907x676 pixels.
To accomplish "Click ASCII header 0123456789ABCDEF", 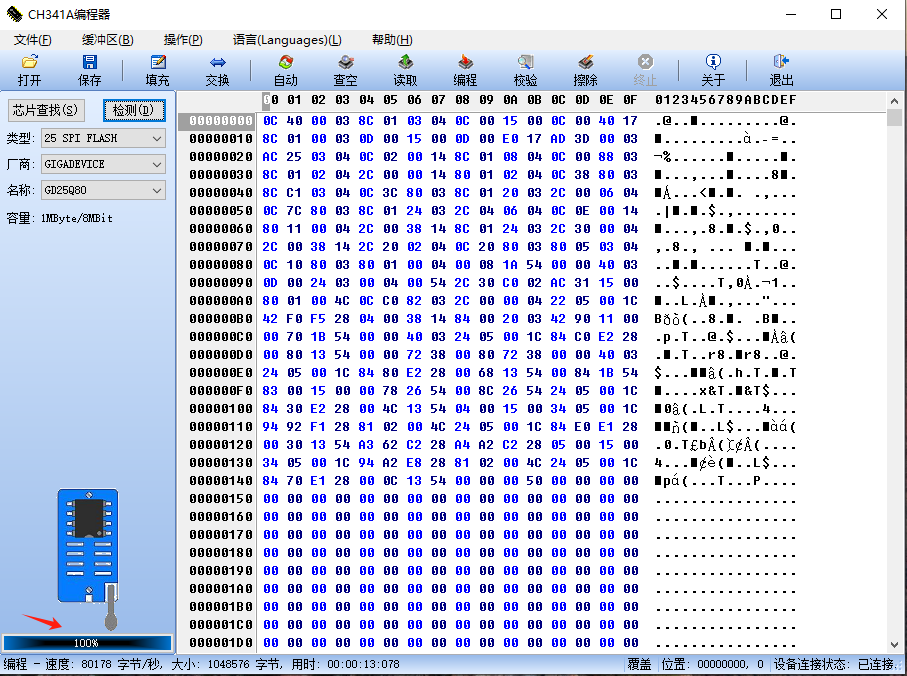I will (725, 100).
